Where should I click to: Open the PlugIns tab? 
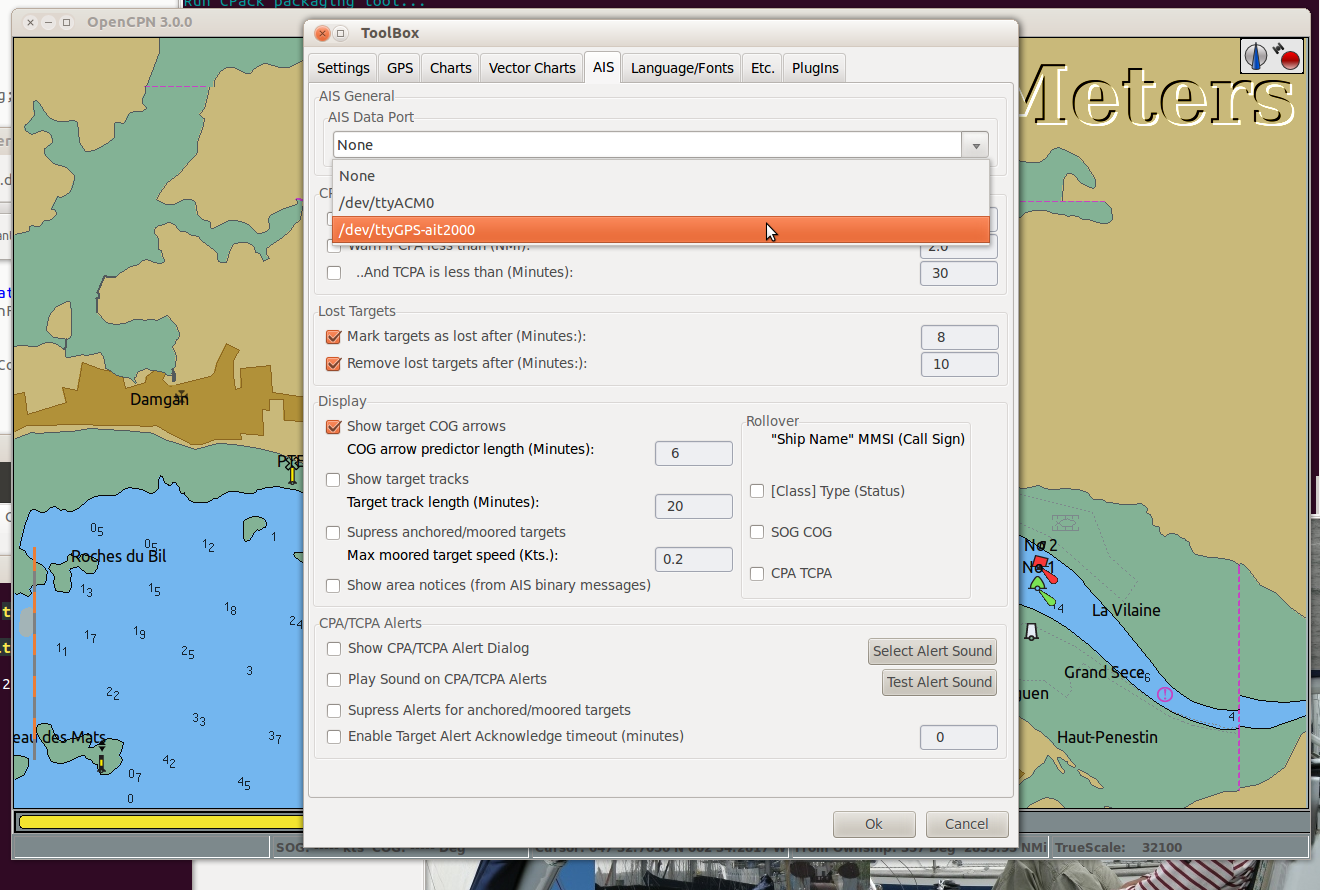click(815, 68)
